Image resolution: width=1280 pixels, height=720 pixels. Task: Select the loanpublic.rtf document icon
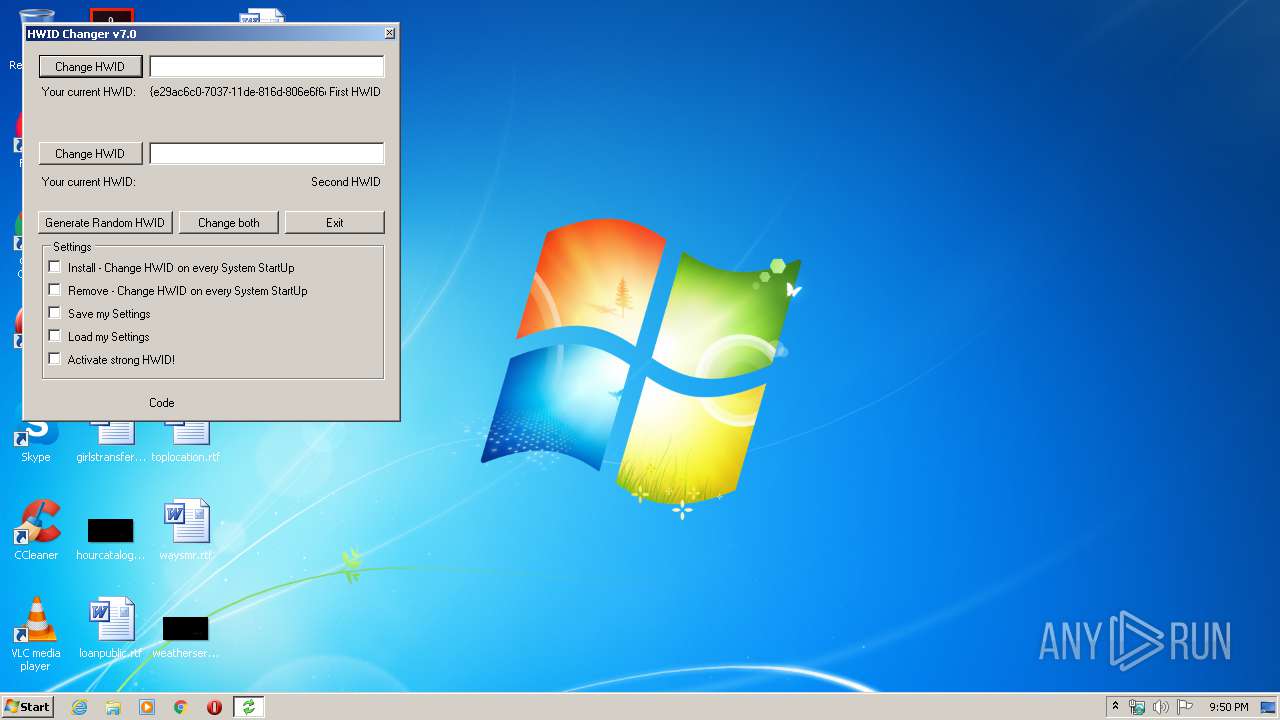pyautogui.click(x=111, y=629)
